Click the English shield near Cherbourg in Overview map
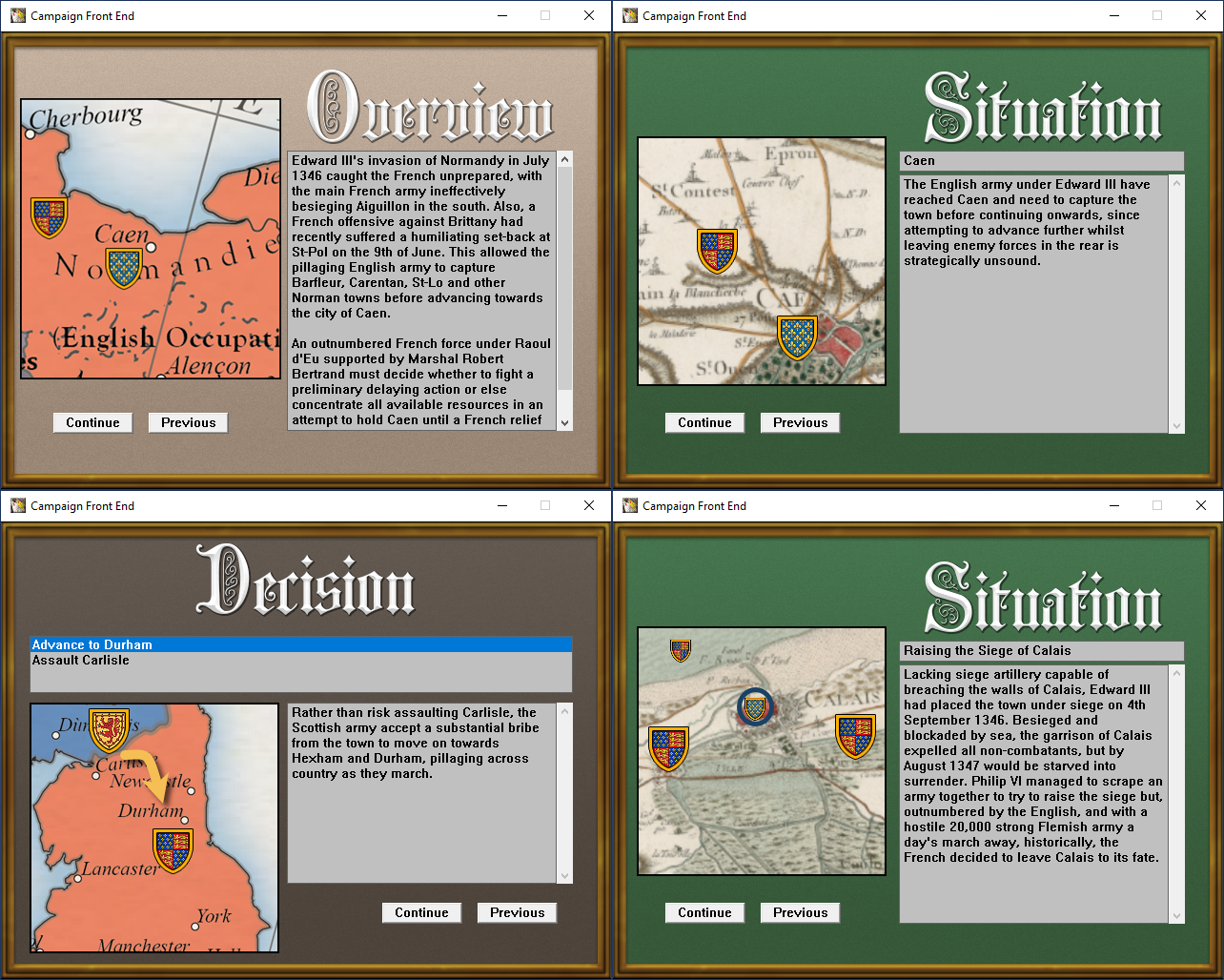The image size is (1224, 980). [x=49, y=217]
